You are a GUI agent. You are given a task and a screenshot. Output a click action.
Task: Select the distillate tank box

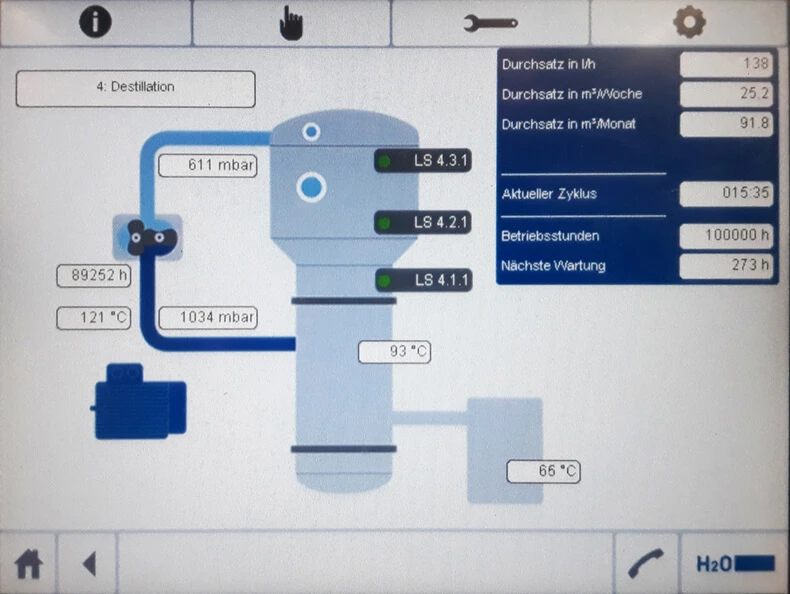coord(505,450)
